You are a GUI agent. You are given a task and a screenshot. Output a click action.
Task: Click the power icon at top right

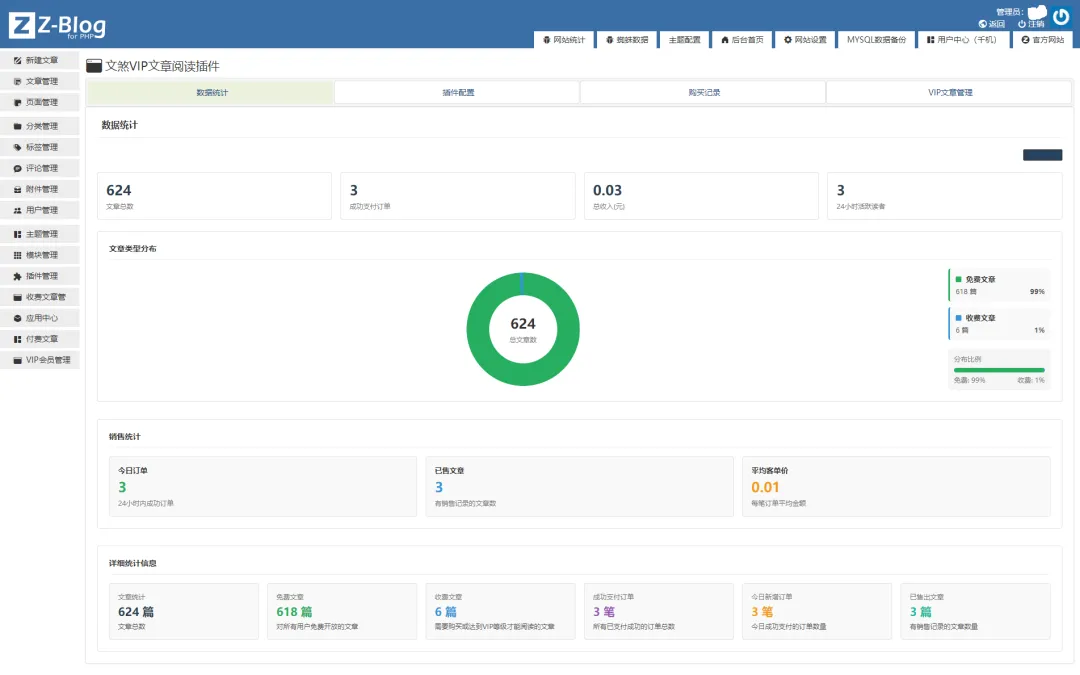click(1061, 17)
